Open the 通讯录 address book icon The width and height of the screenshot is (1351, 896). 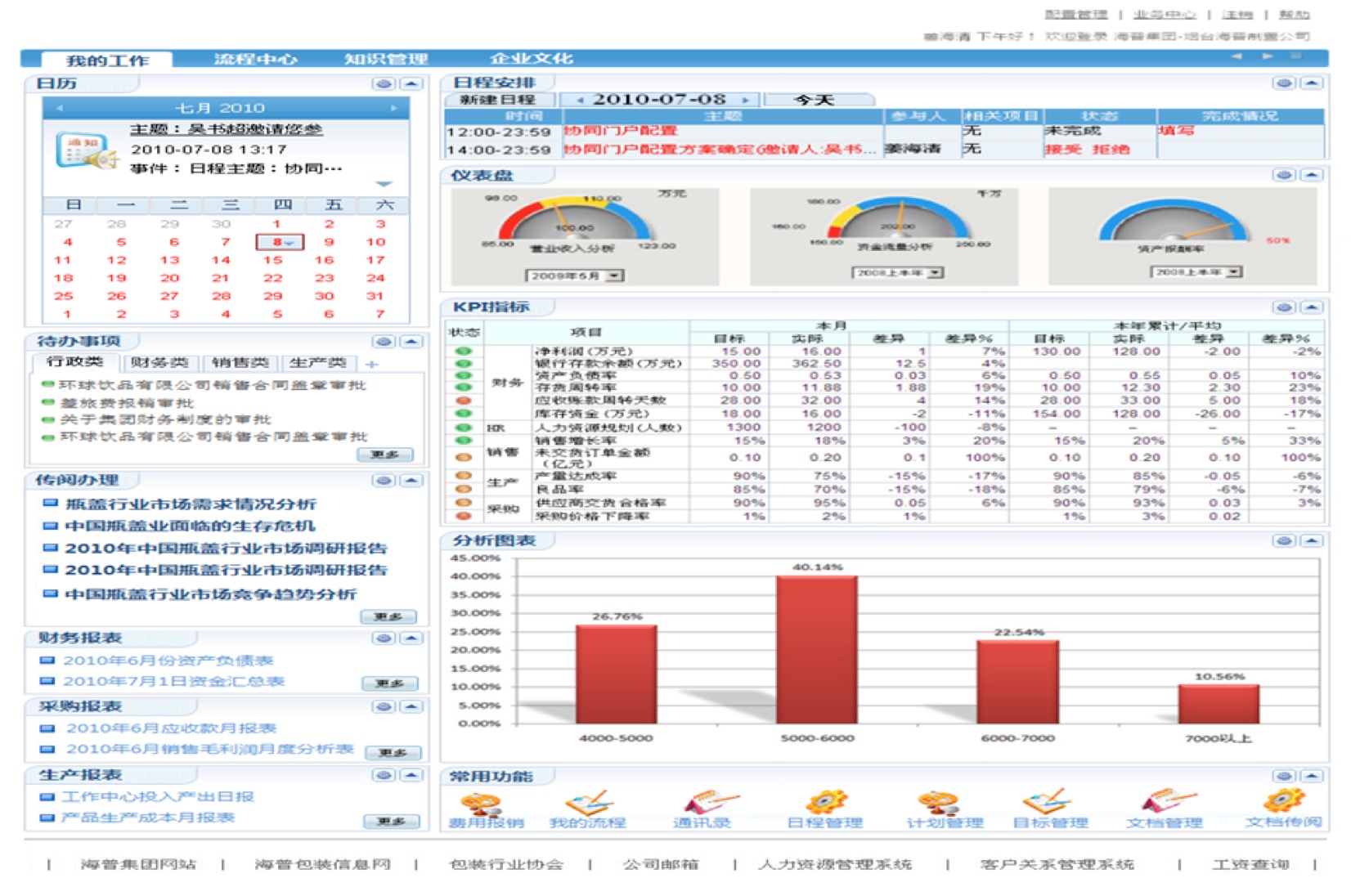point(702,804)
